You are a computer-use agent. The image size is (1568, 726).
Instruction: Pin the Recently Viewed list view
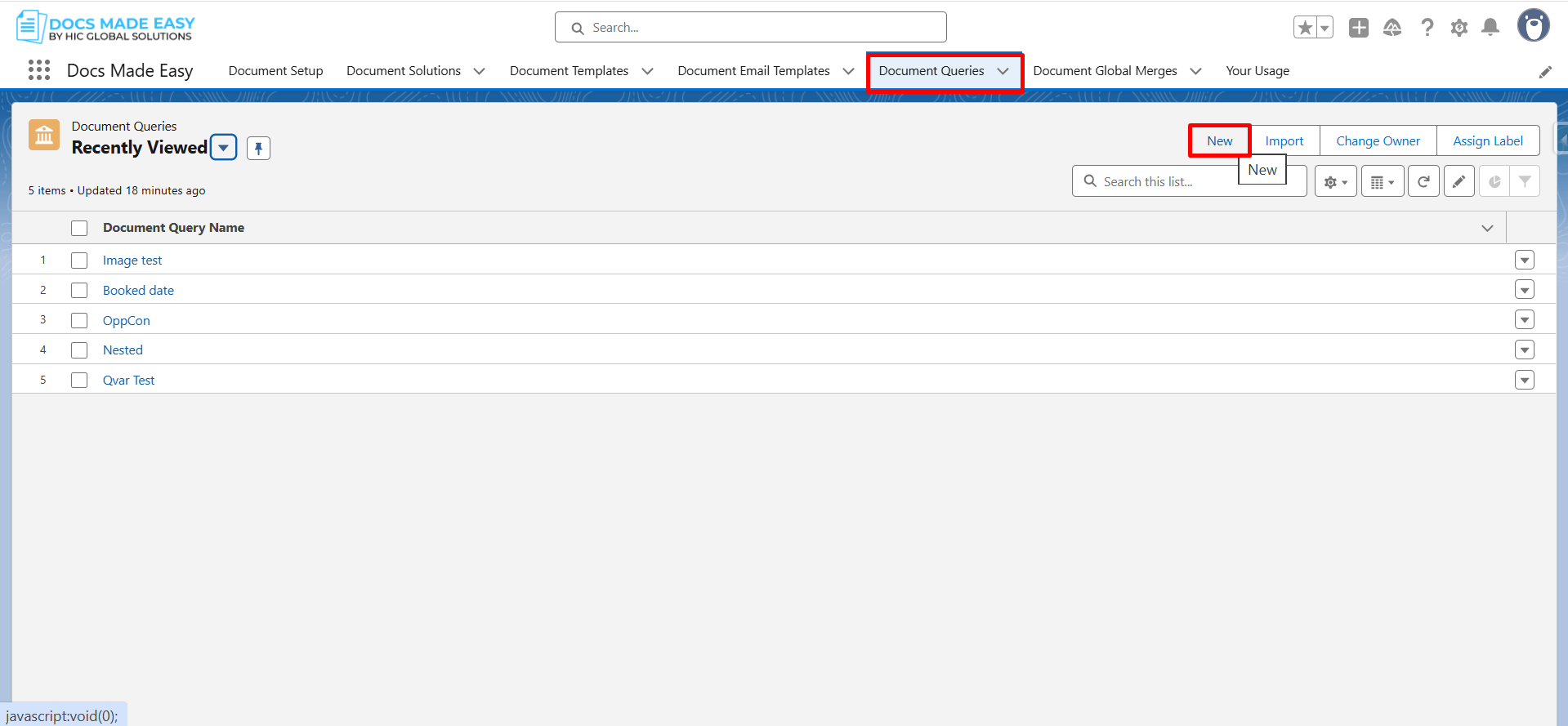pos(258,148)
